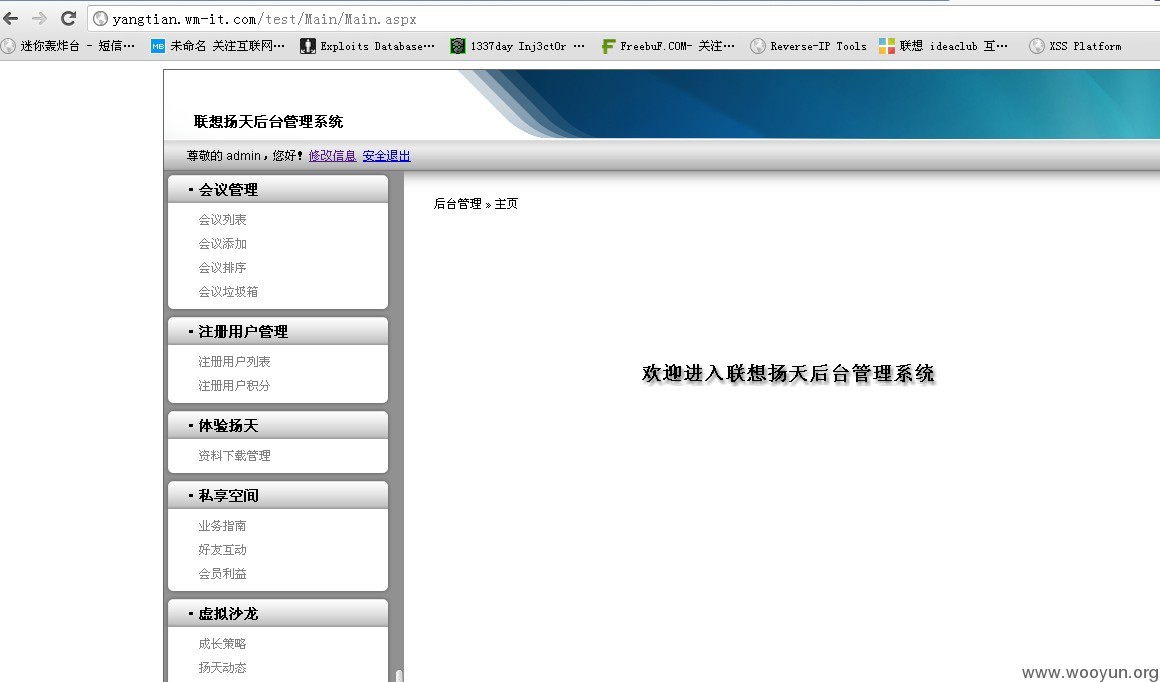Open 会员利益 in the sidebar
Image resolution: width=1160 pixels, height=682 pixels.
222,573
